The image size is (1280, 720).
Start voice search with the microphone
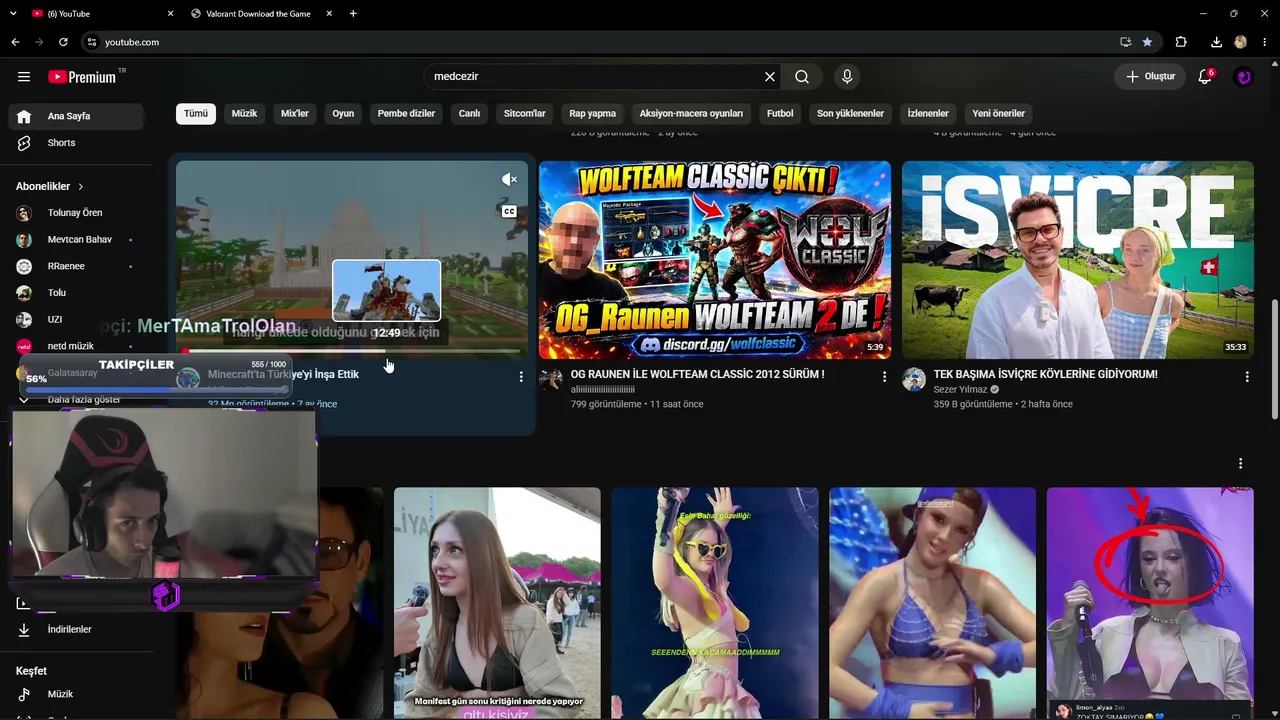coord(847,77)
